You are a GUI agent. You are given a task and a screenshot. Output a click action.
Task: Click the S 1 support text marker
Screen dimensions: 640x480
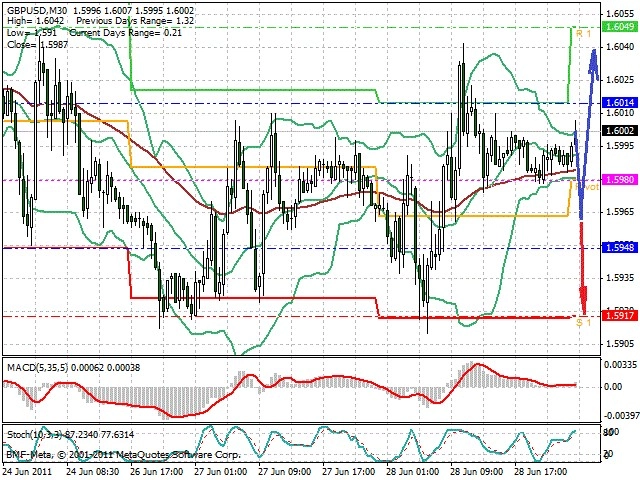click(583, 322)
